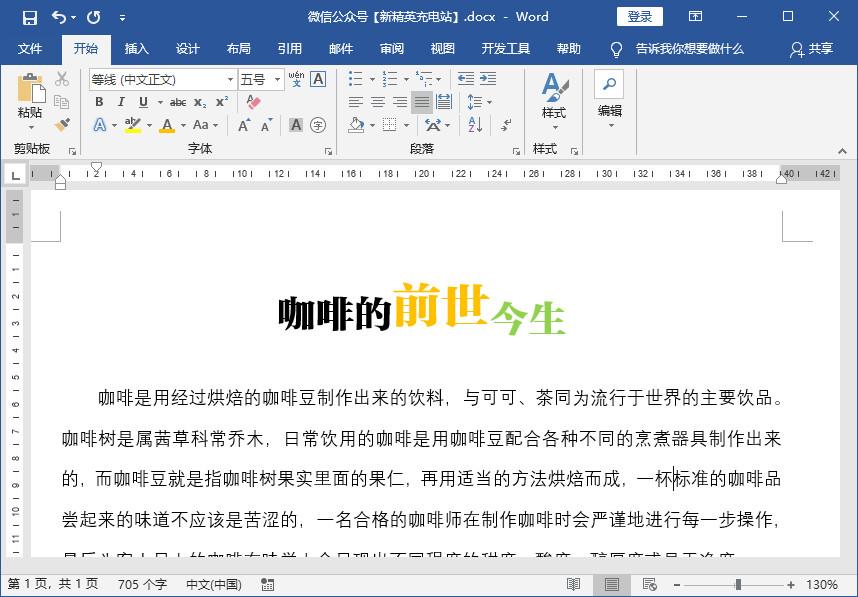Clear all formatting with eraser icon
This screenshot has height=597, width=858.
(253, 102)
